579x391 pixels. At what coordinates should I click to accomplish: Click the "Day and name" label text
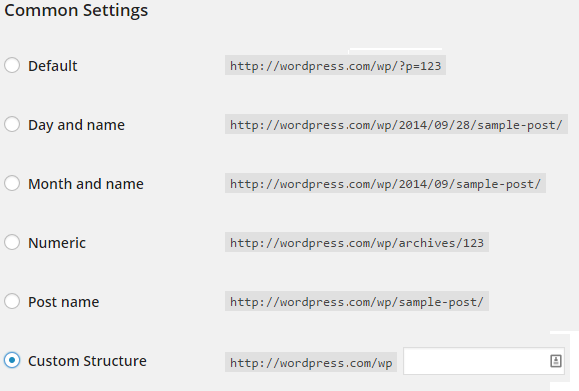point(76,125)
